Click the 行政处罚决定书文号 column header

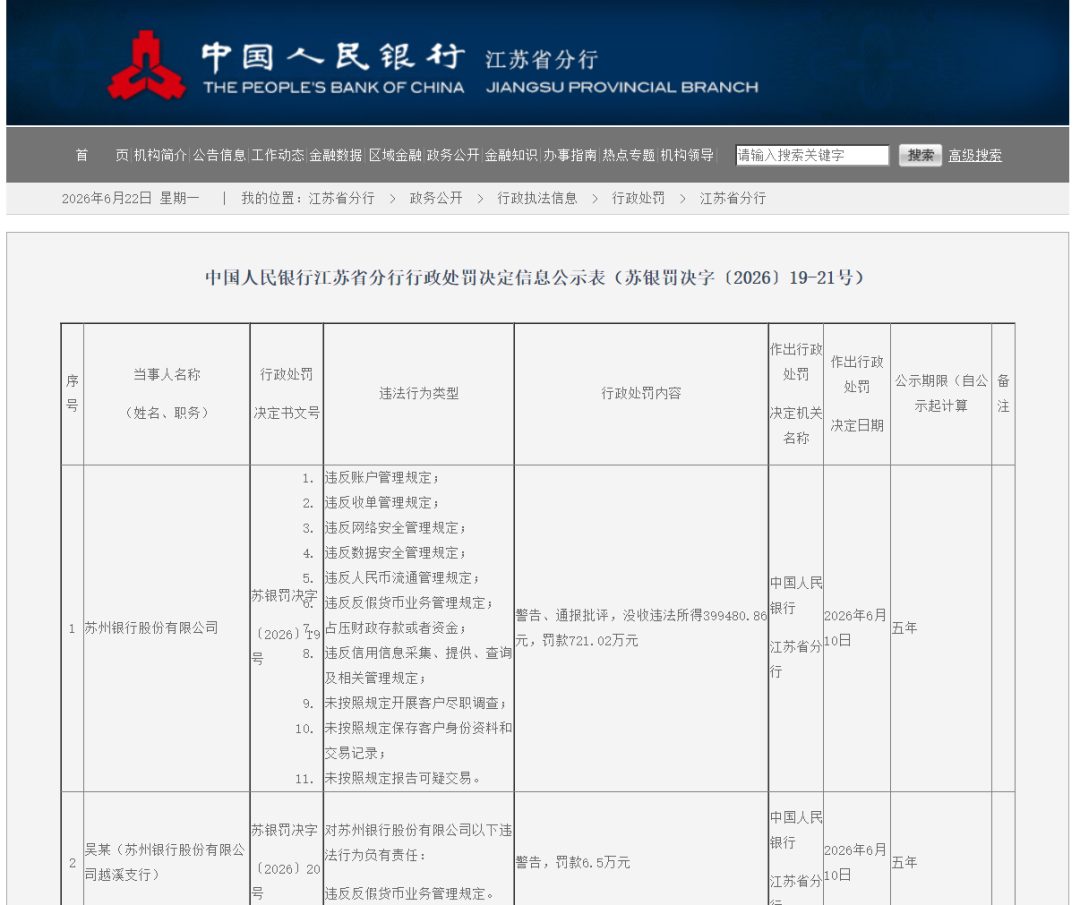[x=287, y=393]
